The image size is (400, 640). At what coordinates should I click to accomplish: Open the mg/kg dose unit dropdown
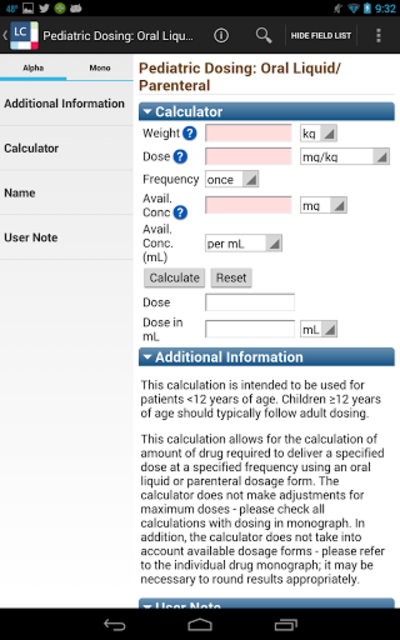[x=344, y=157]
